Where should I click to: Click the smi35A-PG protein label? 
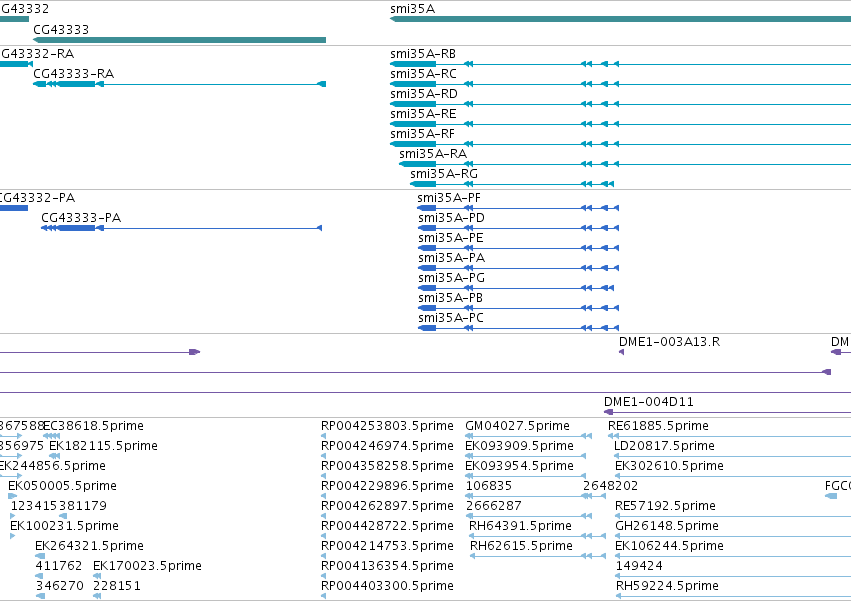tap(452, 279)
